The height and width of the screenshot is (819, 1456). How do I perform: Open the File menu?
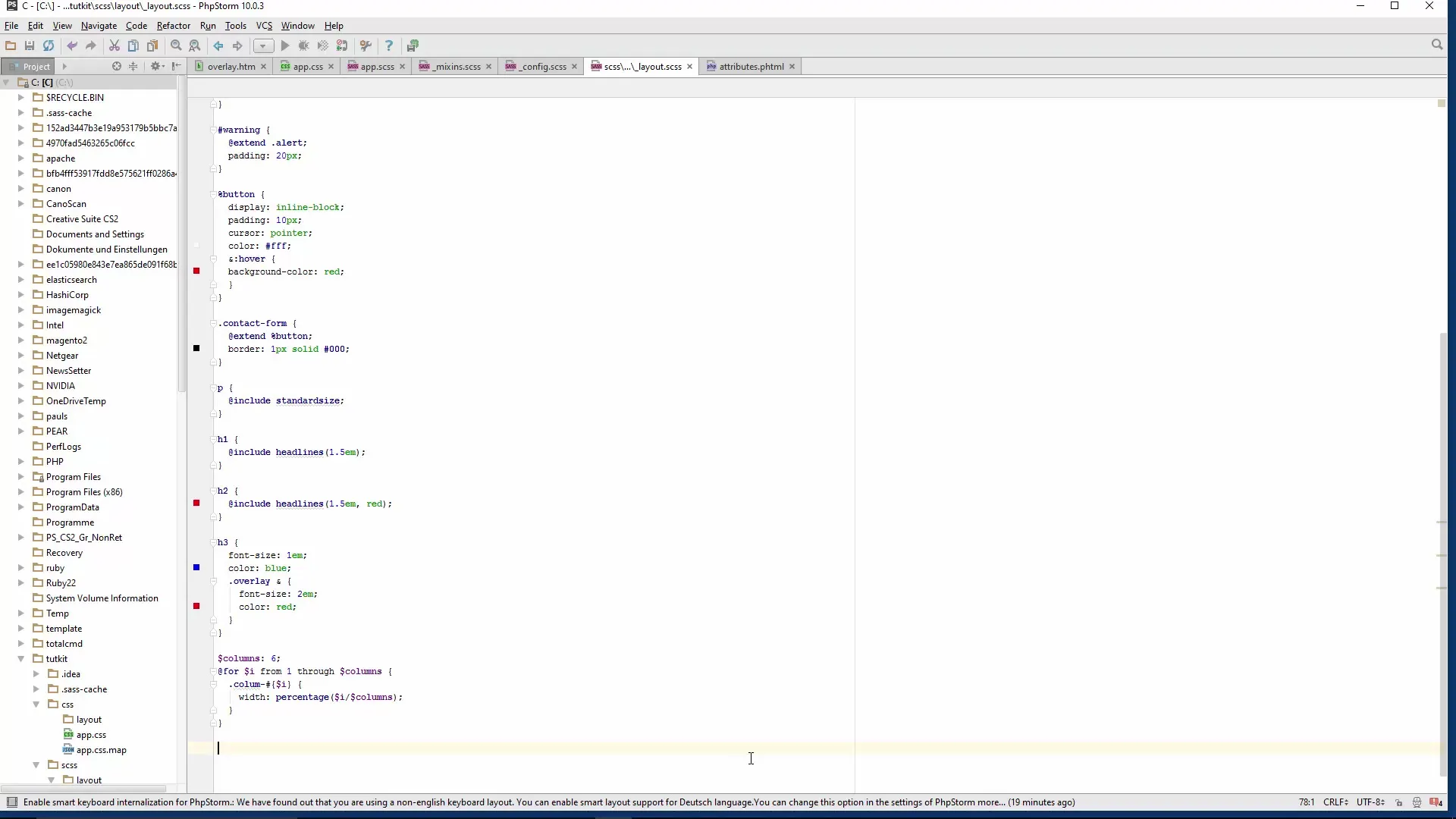pos(11,26)
